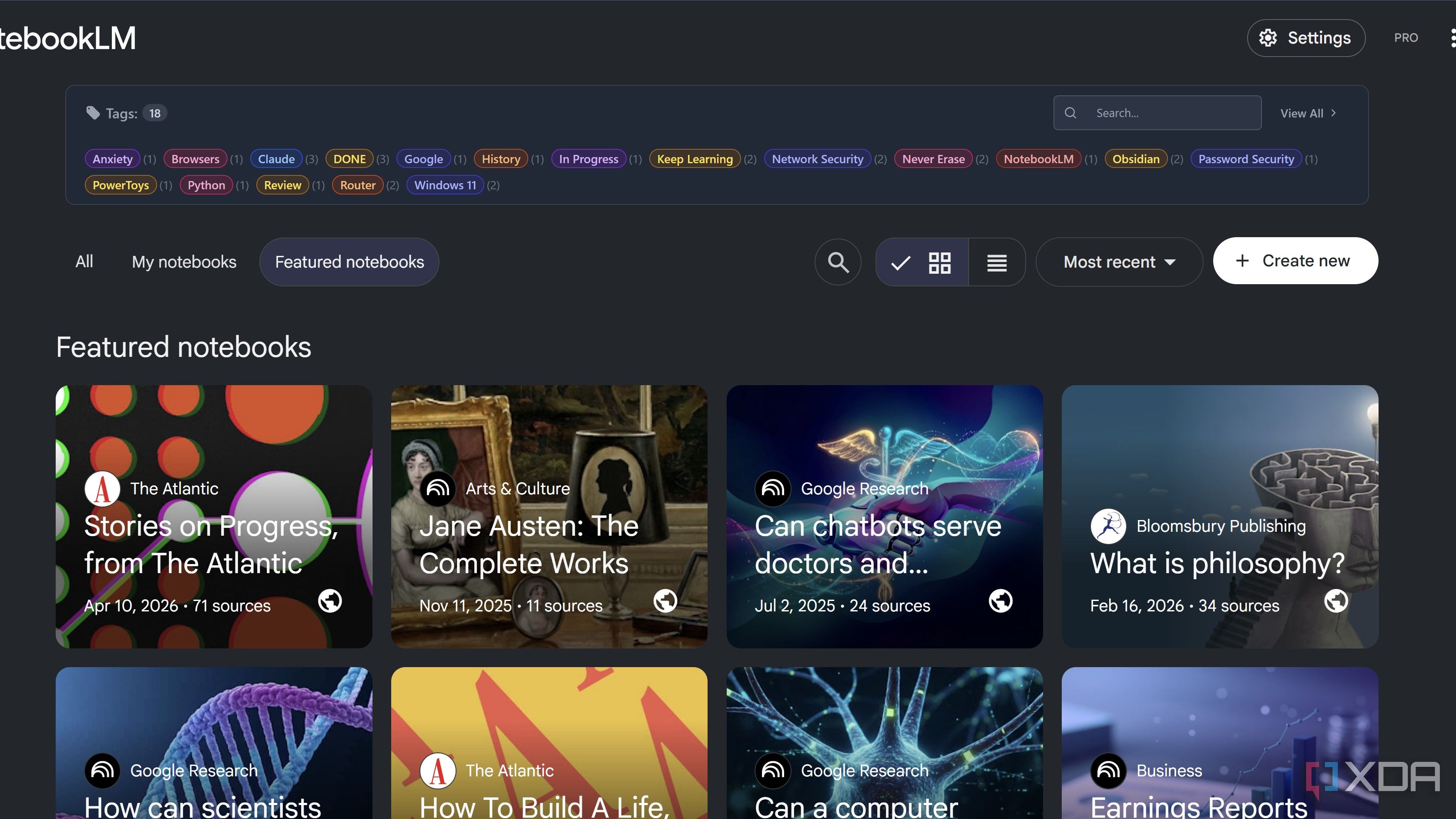Open the Can chatbots serve doctors notebook

tap(885, 517)
